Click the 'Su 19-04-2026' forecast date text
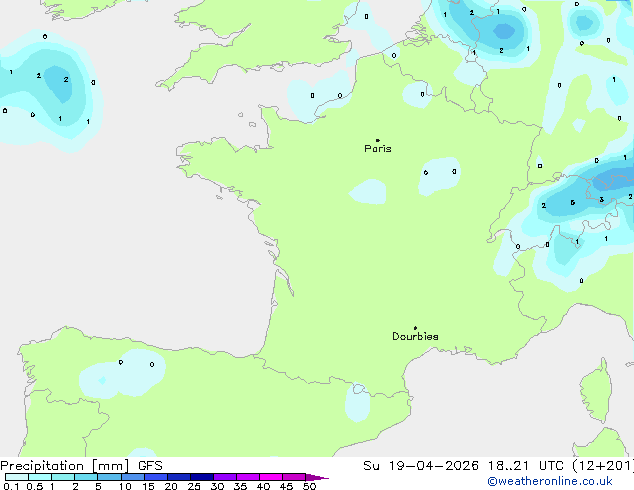The image size is (634, 490). (x=421, y=466)
